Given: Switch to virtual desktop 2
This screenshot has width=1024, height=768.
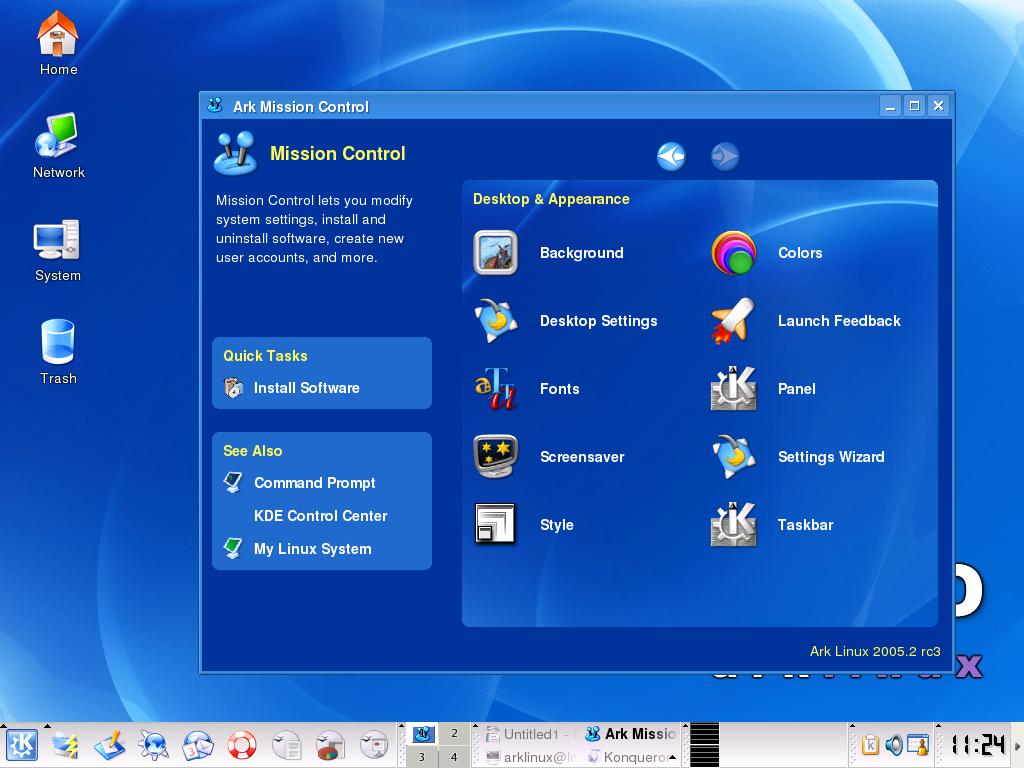Looking at the screenshot, I should tap(455, 733).
